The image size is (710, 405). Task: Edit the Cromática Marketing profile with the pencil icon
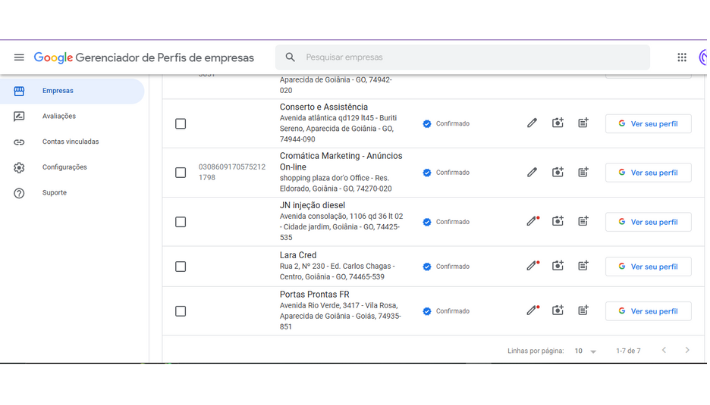click(532, 172)
